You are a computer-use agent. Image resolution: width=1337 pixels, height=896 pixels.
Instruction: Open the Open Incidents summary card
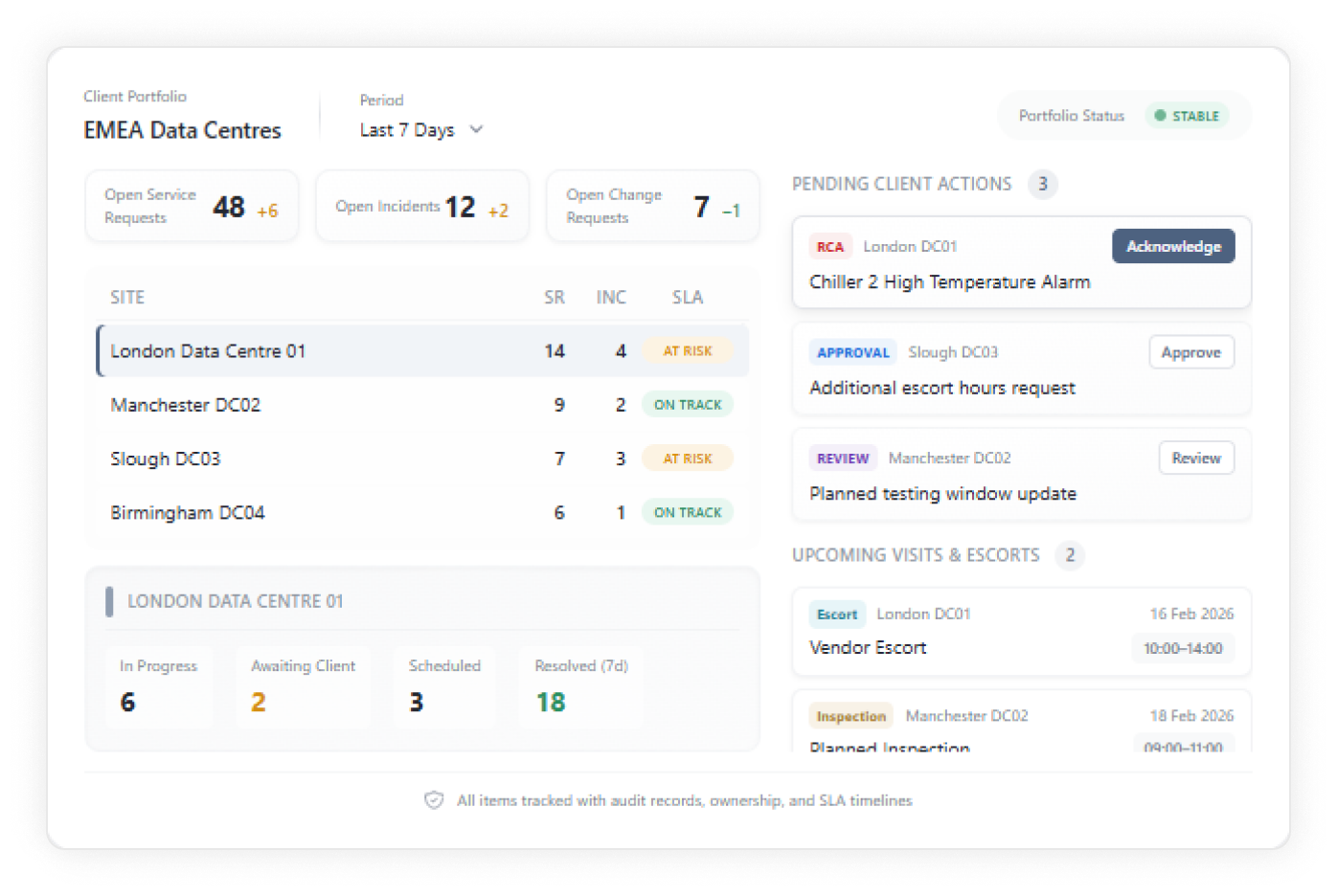[421, 206]
